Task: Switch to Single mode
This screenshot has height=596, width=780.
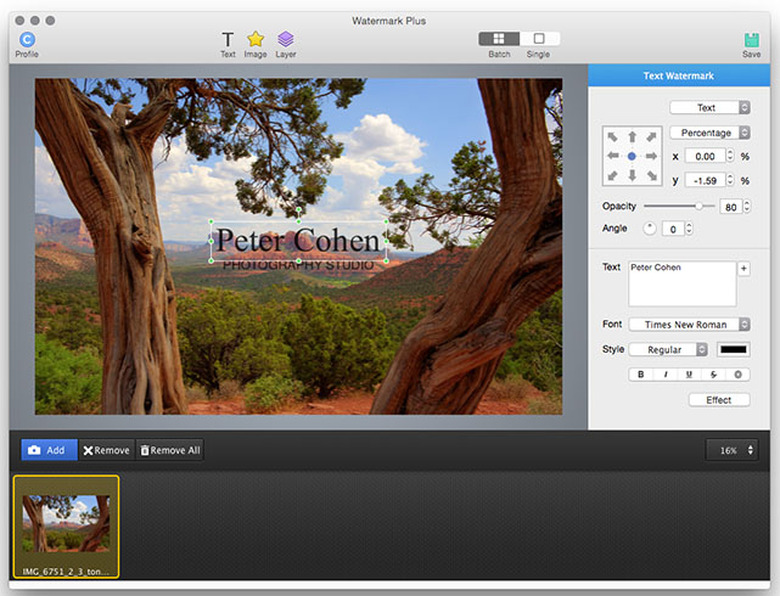Action: point(539,39)
